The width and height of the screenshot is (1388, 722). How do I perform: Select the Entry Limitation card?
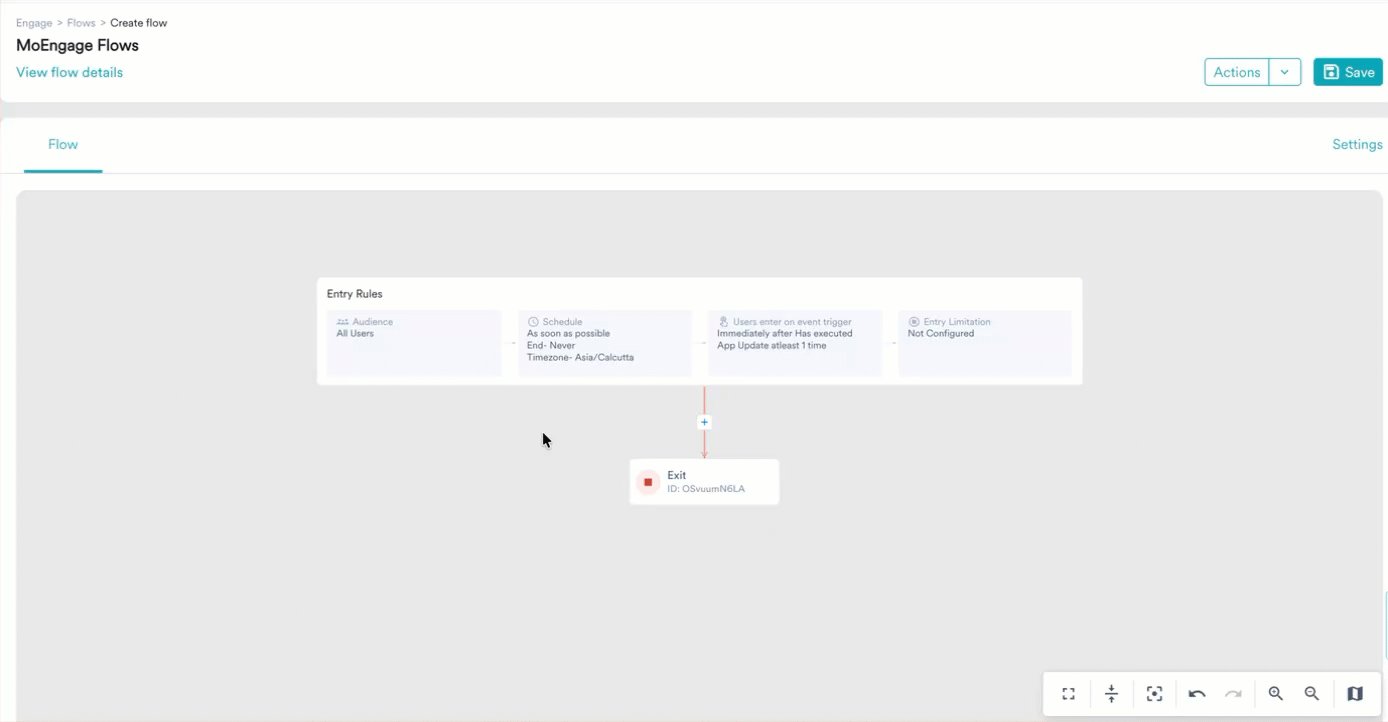pos(985,343)
